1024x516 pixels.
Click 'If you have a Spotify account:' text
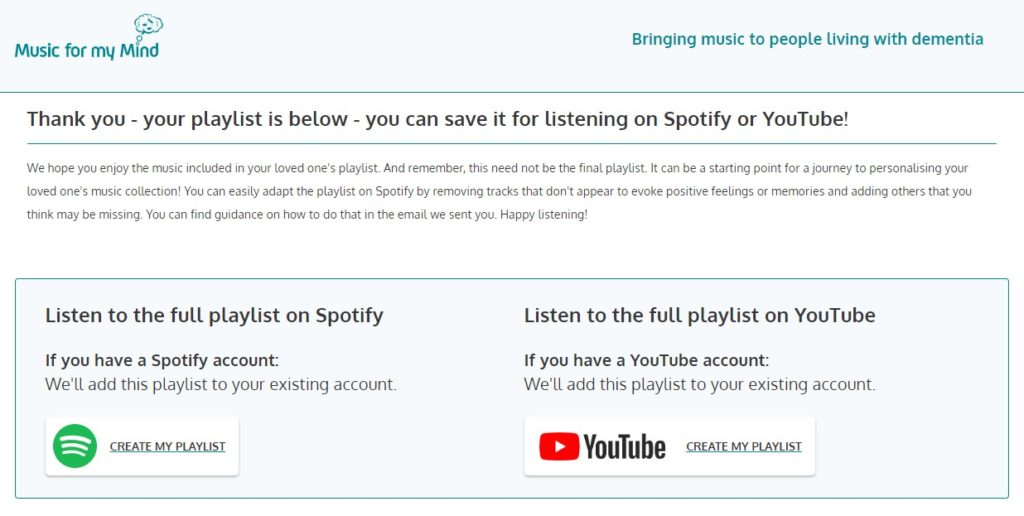point(162,361)
